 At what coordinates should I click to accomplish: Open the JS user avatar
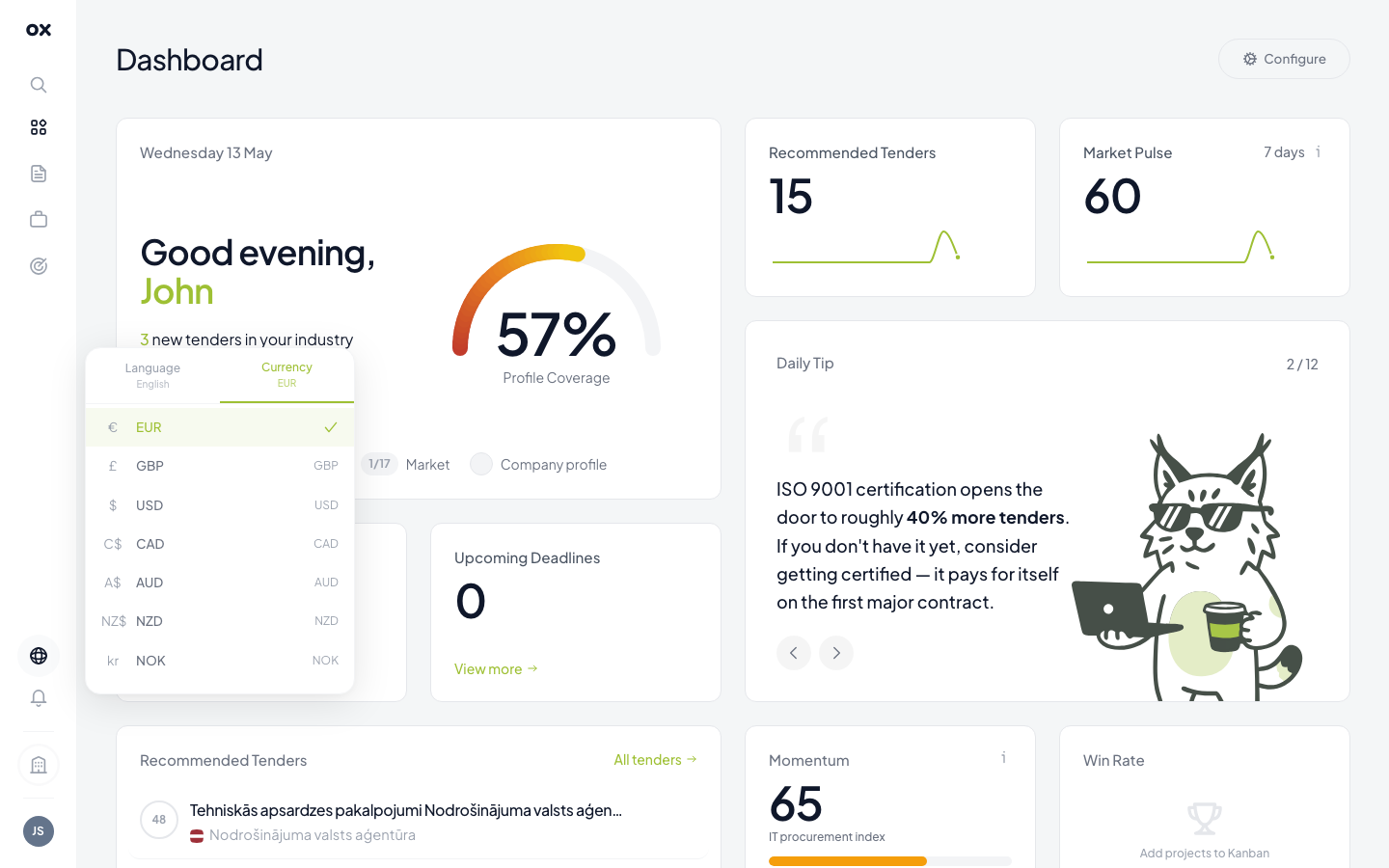click(39, 831)
